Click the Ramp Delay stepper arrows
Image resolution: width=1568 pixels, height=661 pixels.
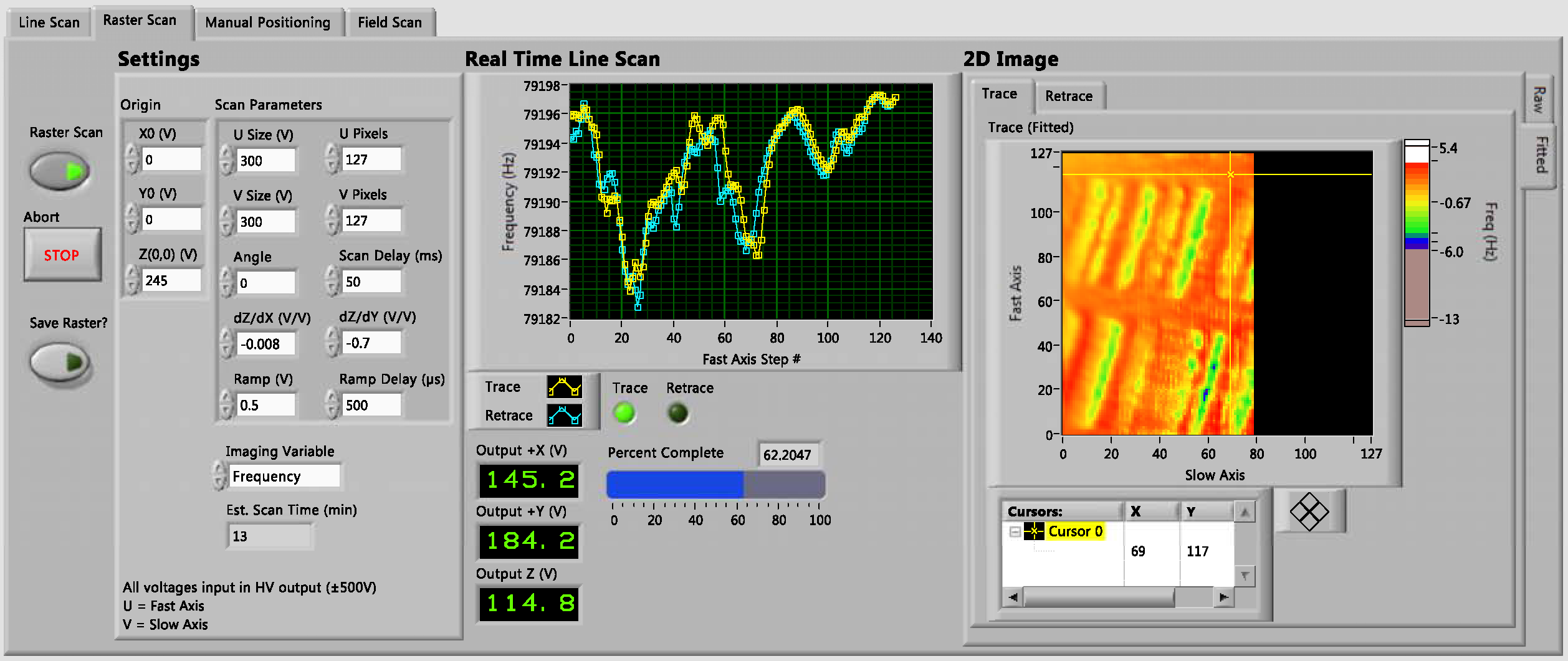point(332,405)
